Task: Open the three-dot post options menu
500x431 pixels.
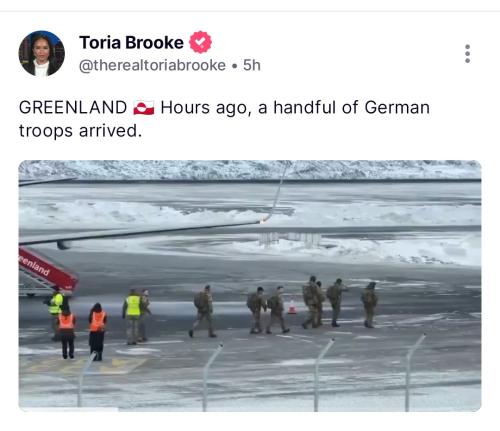Action: 467,53
